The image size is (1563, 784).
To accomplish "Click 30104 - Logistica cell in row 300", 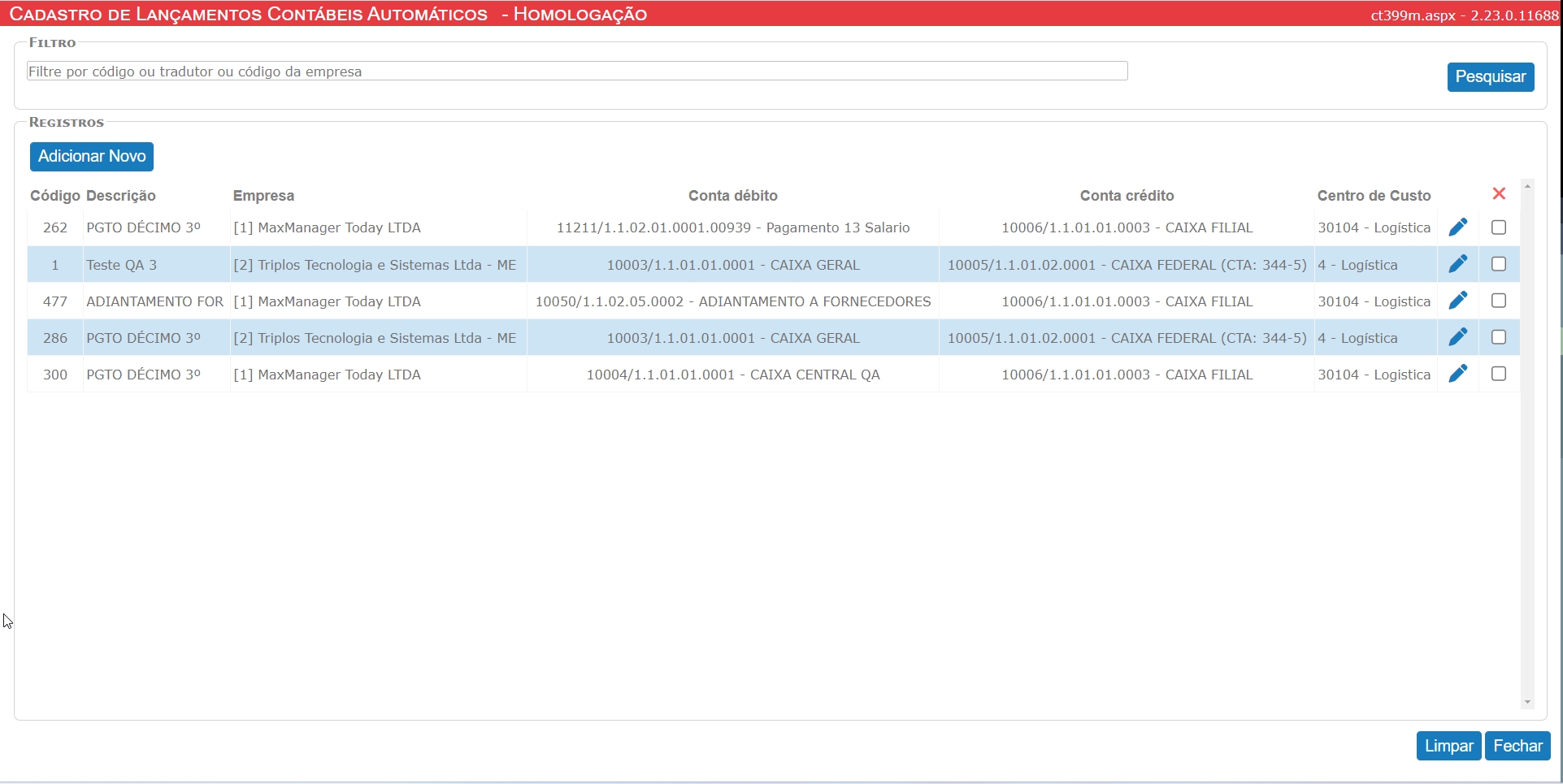I will (1374, 375).
